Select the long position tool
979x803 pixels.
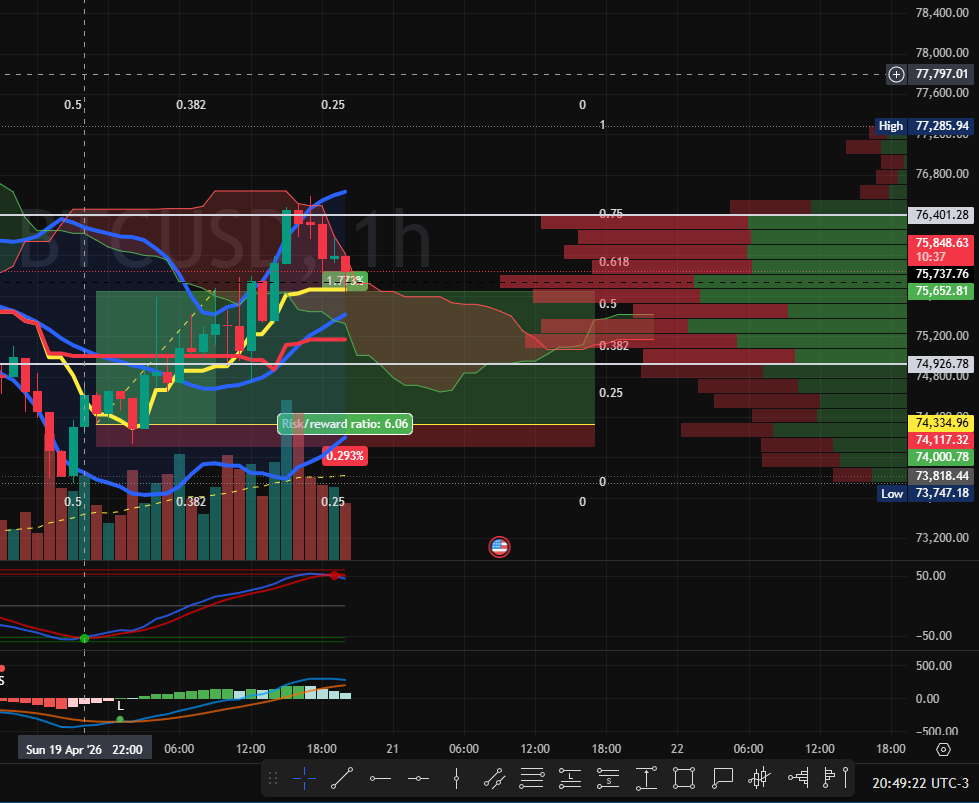coord(570,778)
